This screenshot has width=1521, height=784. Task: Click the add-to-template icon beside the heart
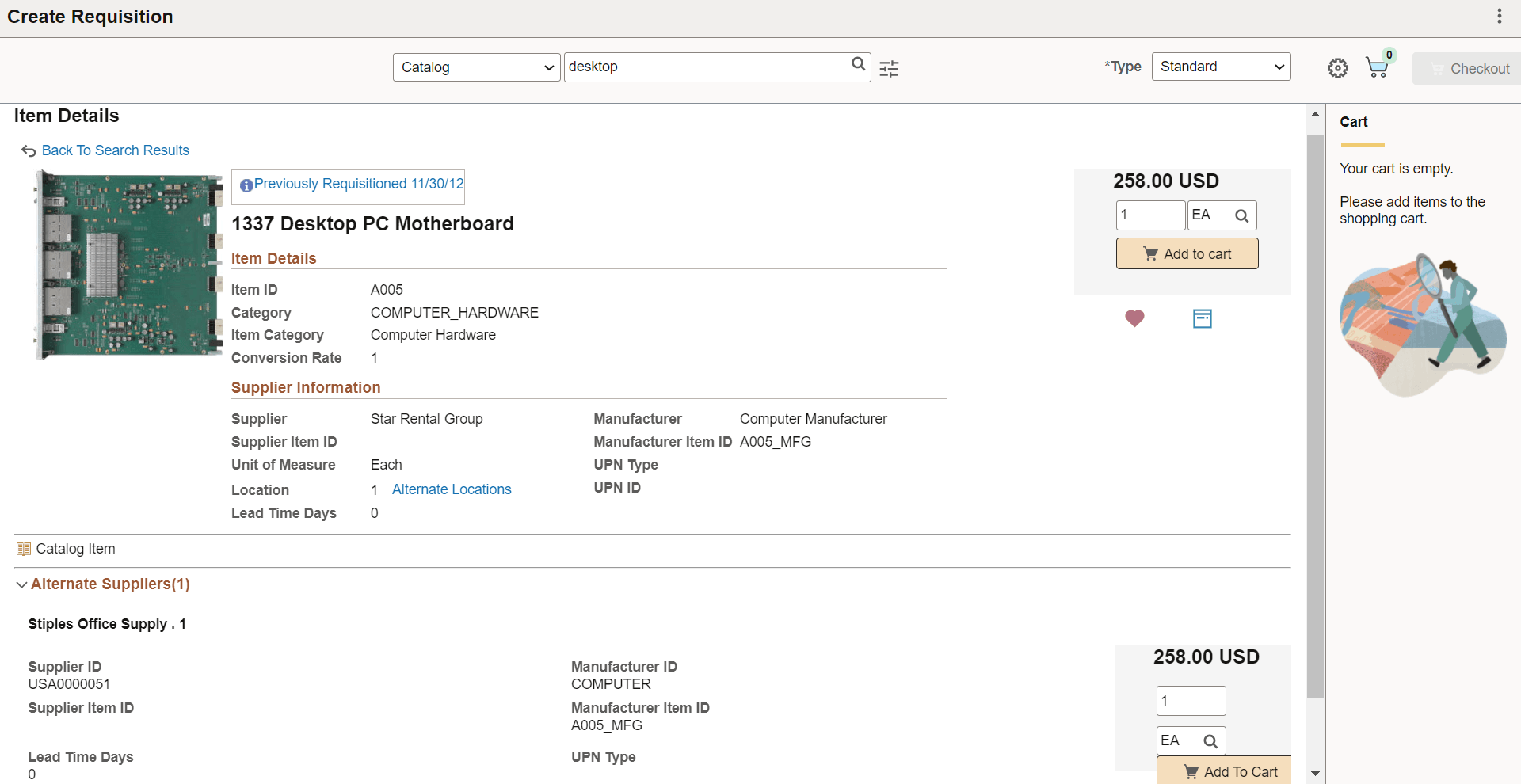[x=1202, y=318]
